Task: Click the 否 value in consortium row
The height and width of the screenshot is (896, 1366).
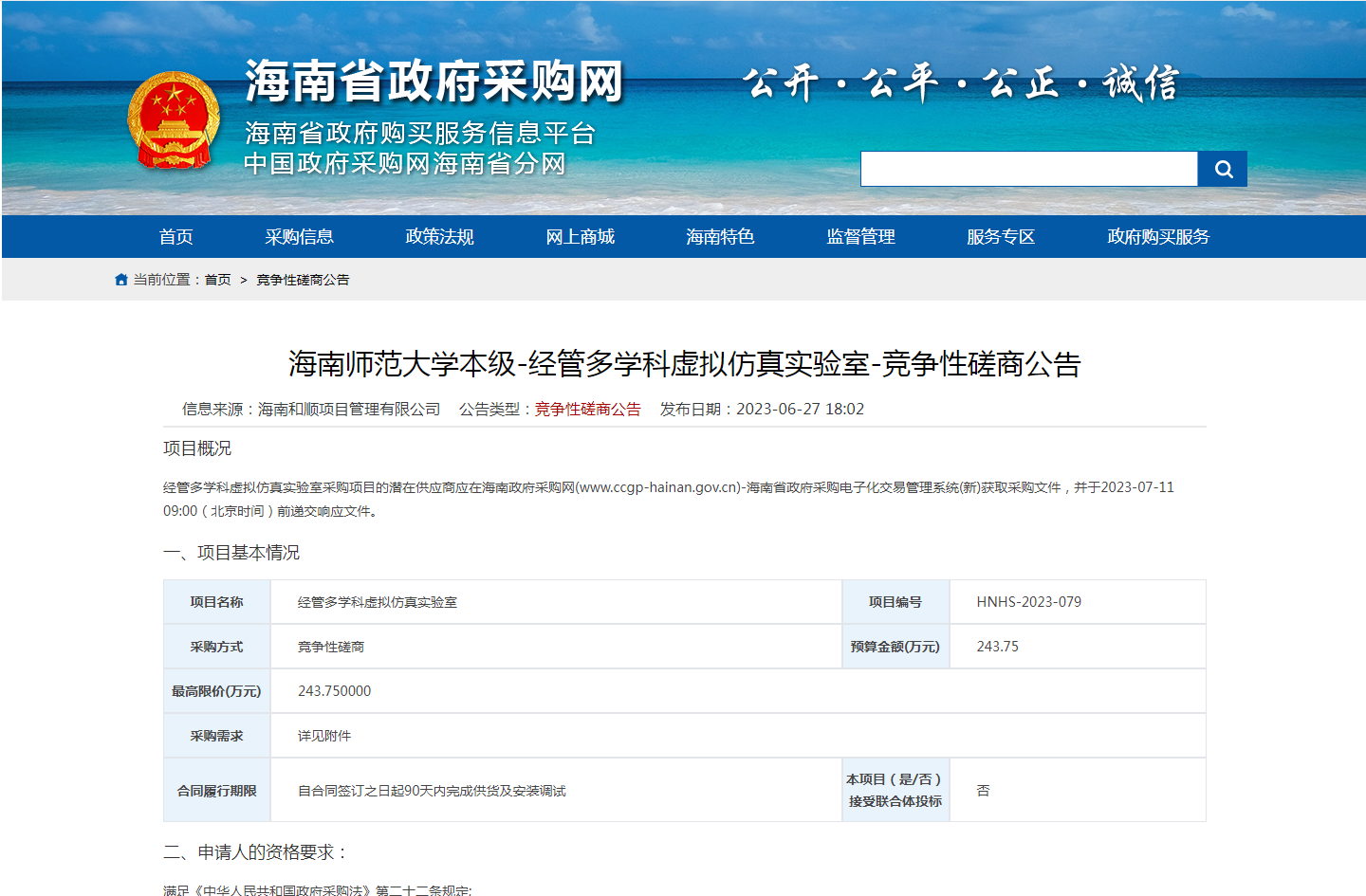Action: point(983,791)
